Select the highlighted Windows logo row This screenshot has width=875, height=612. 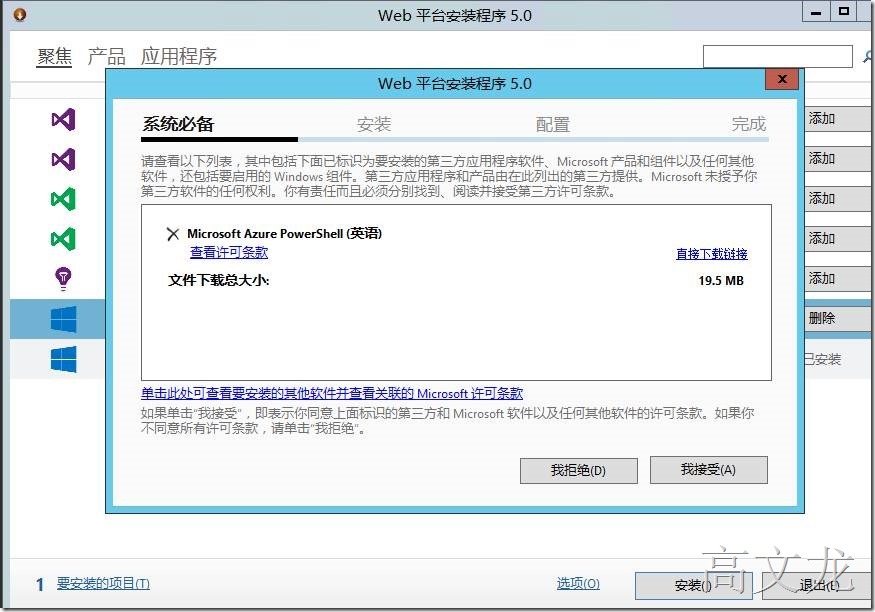(57, 319)
